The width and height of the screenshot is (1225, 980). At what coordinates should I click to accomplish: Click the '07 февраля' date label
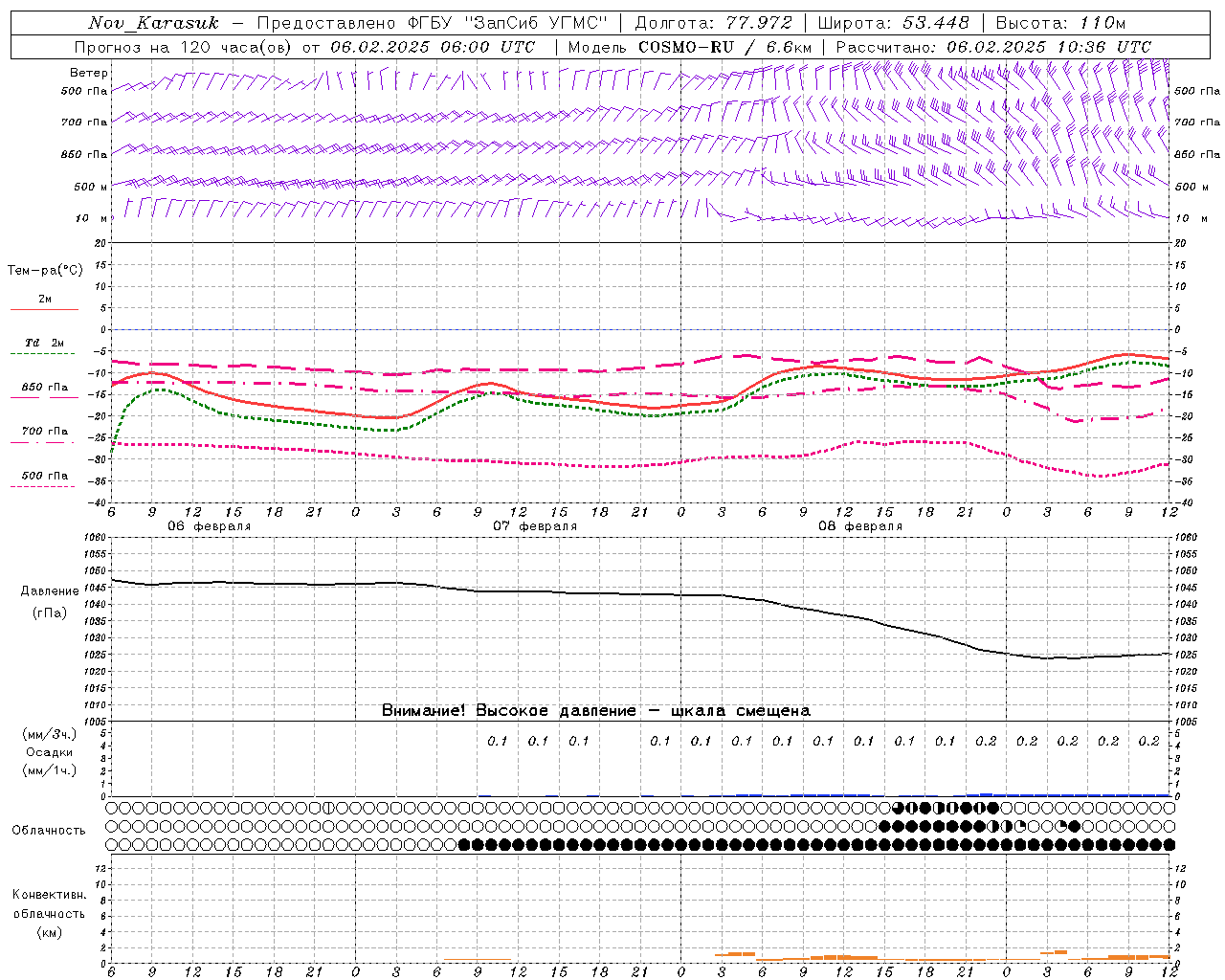click(x=535, y=526)
